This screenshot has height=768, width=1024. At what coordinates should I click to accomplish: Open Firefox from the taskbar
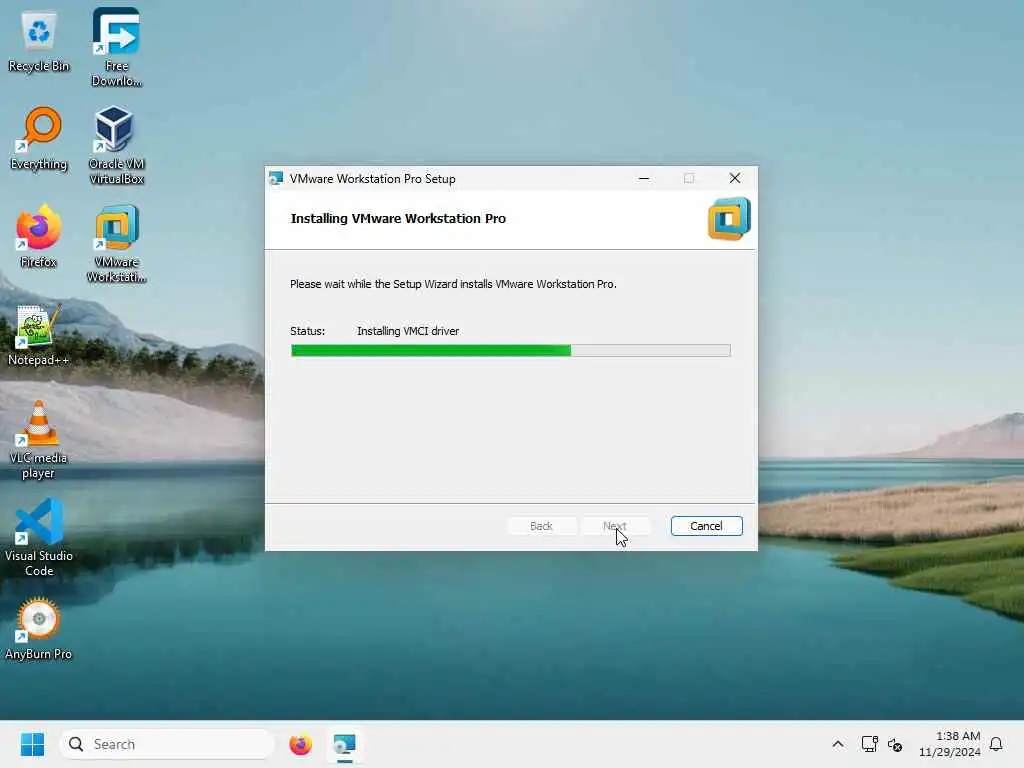point(300,744)
